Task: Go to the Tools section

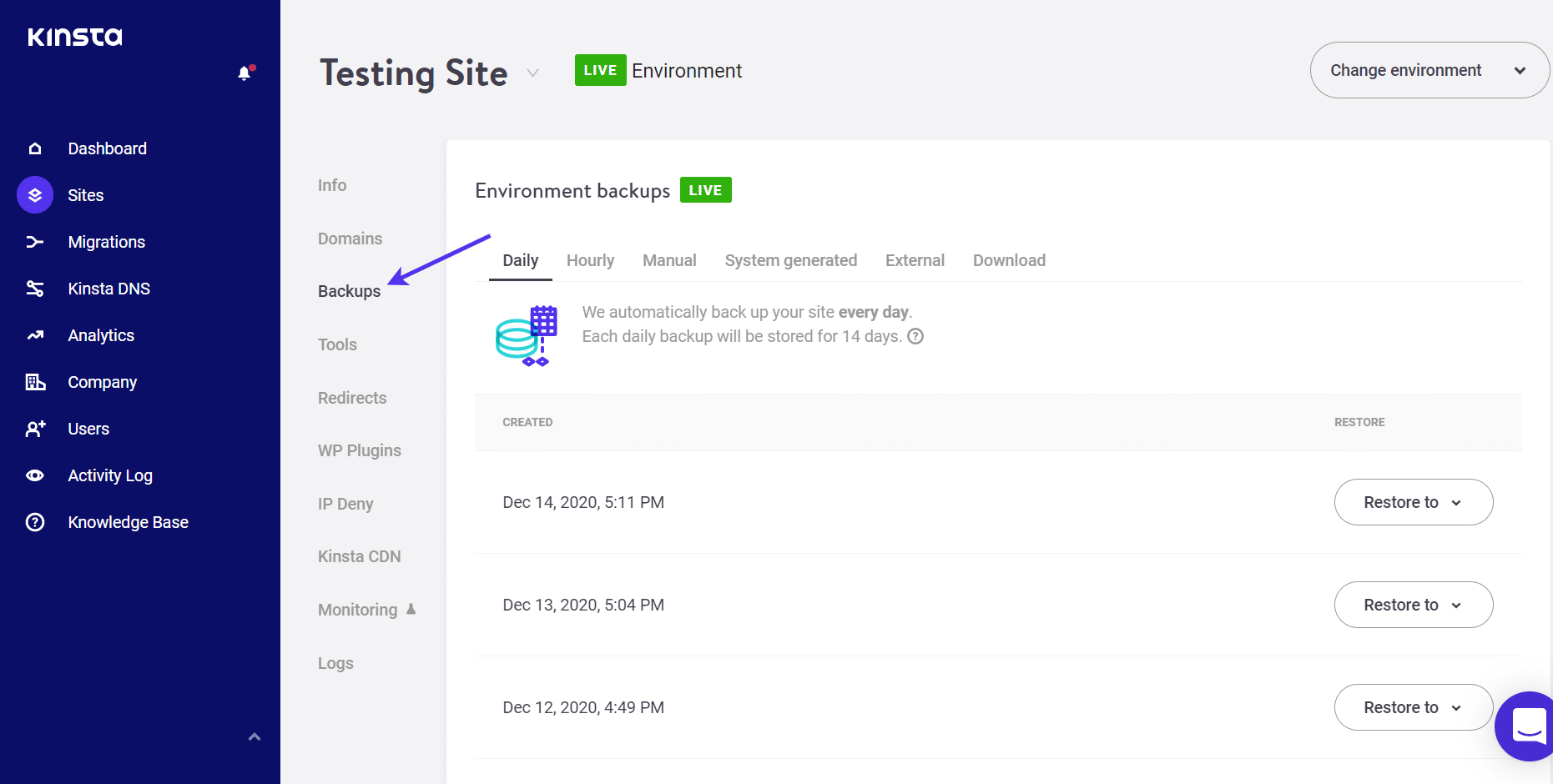Action: (x=337, y=344)
